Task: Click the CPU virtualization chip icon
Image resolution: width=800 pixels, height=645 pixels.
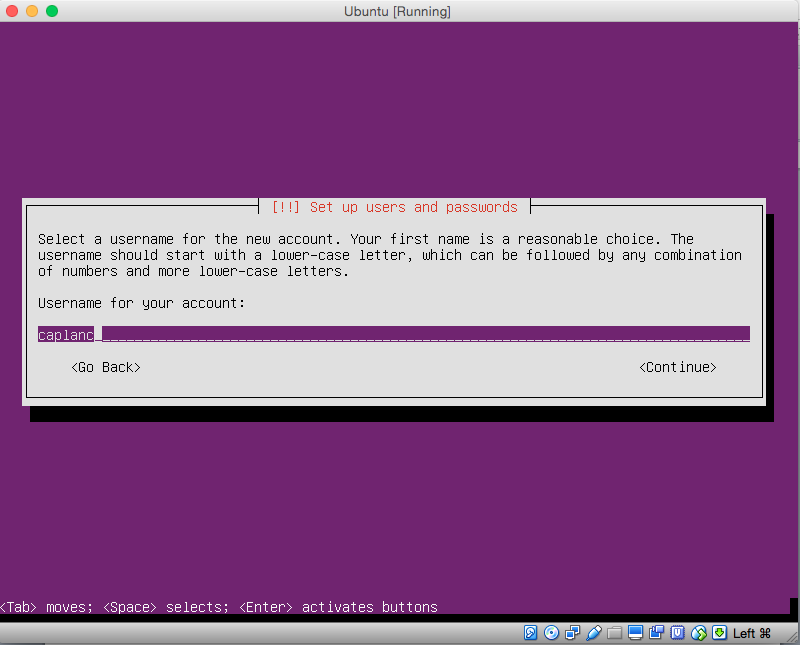Action: coord(677,633)
